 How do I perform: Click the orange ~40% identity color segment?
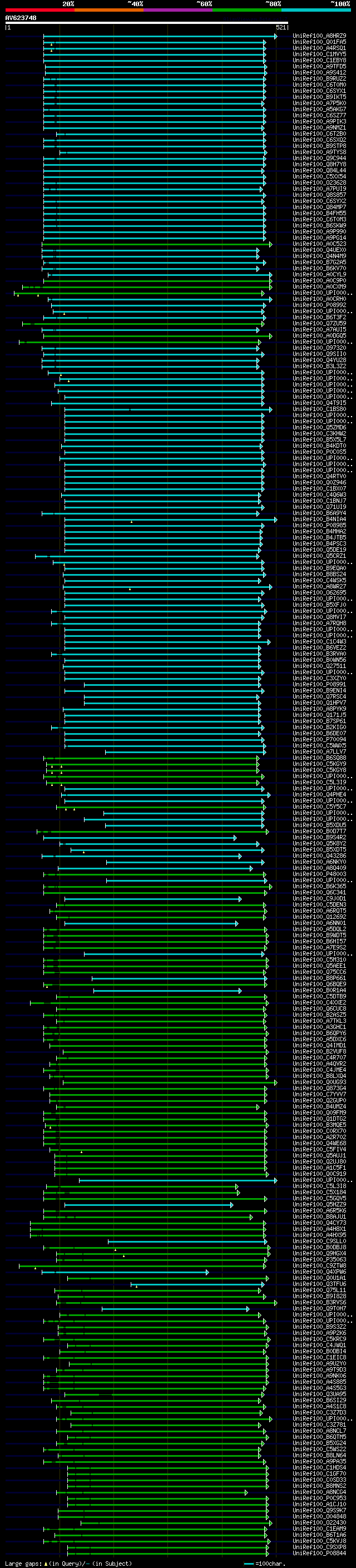pos(109,10)
